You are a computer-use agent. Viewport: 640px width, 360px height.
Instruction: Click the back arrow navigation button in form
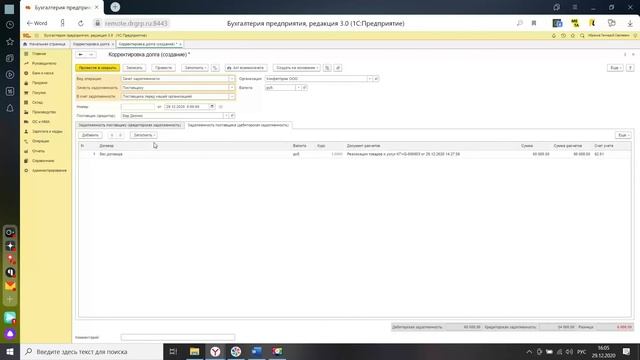81,54
